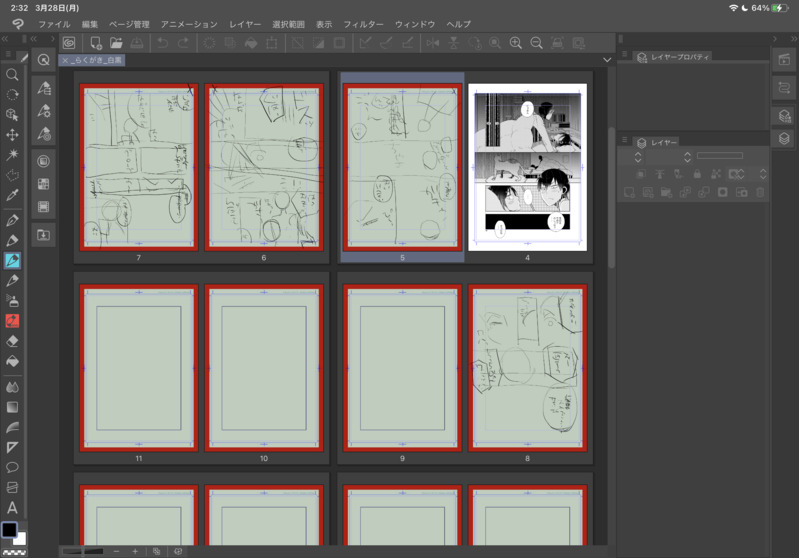This screenshot has width=799, height=558.
Task: Select the Magnifier zoom tool
Action: point(12,75)
